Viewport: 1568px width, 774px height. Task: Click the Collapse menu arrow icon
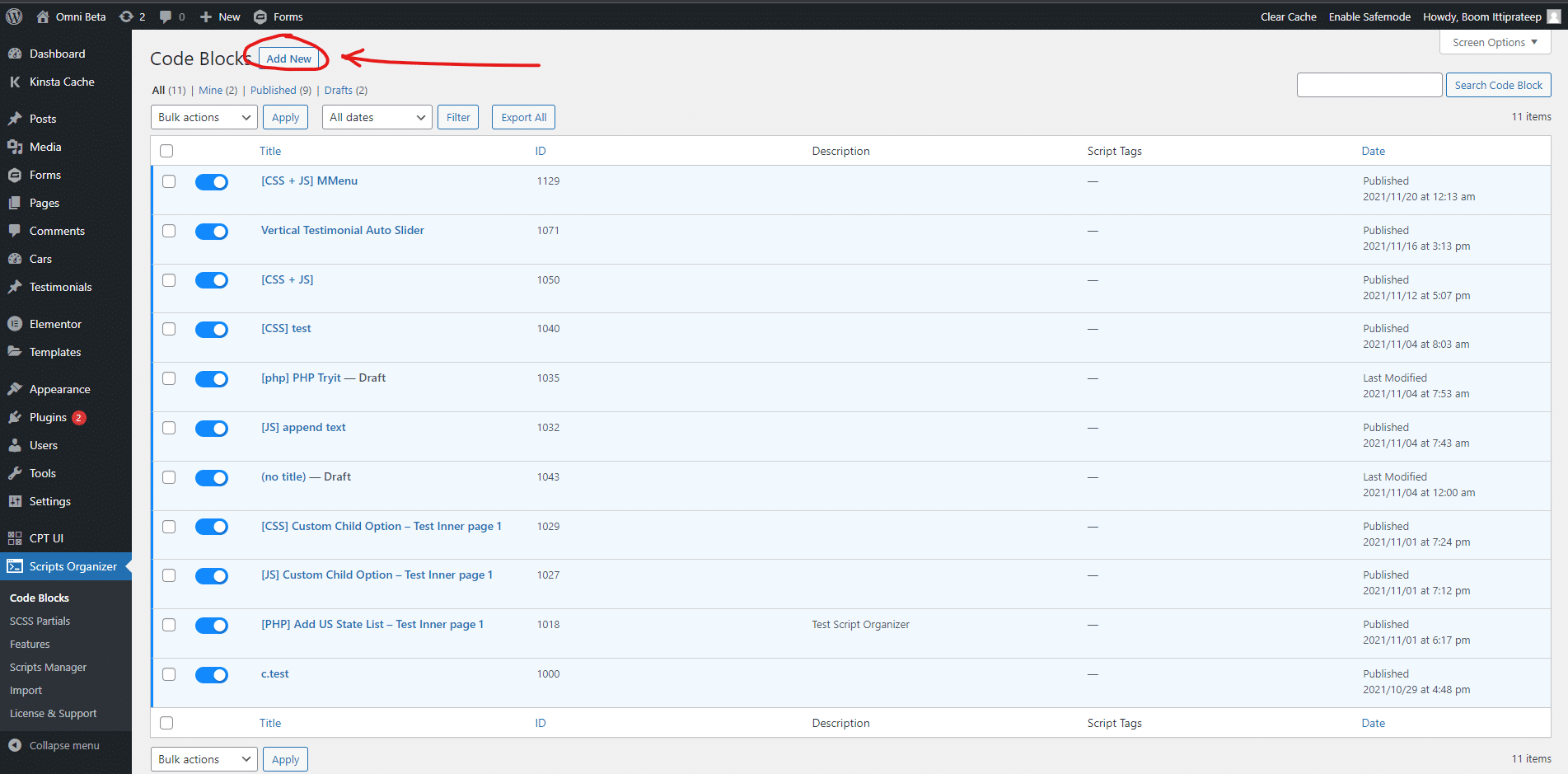15,745
